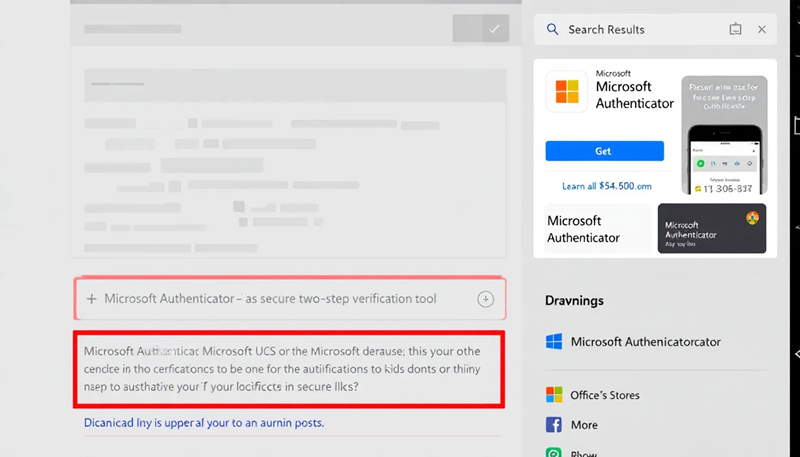Click the search magnifier icon
800x457 pixels.
click(552, 29)
